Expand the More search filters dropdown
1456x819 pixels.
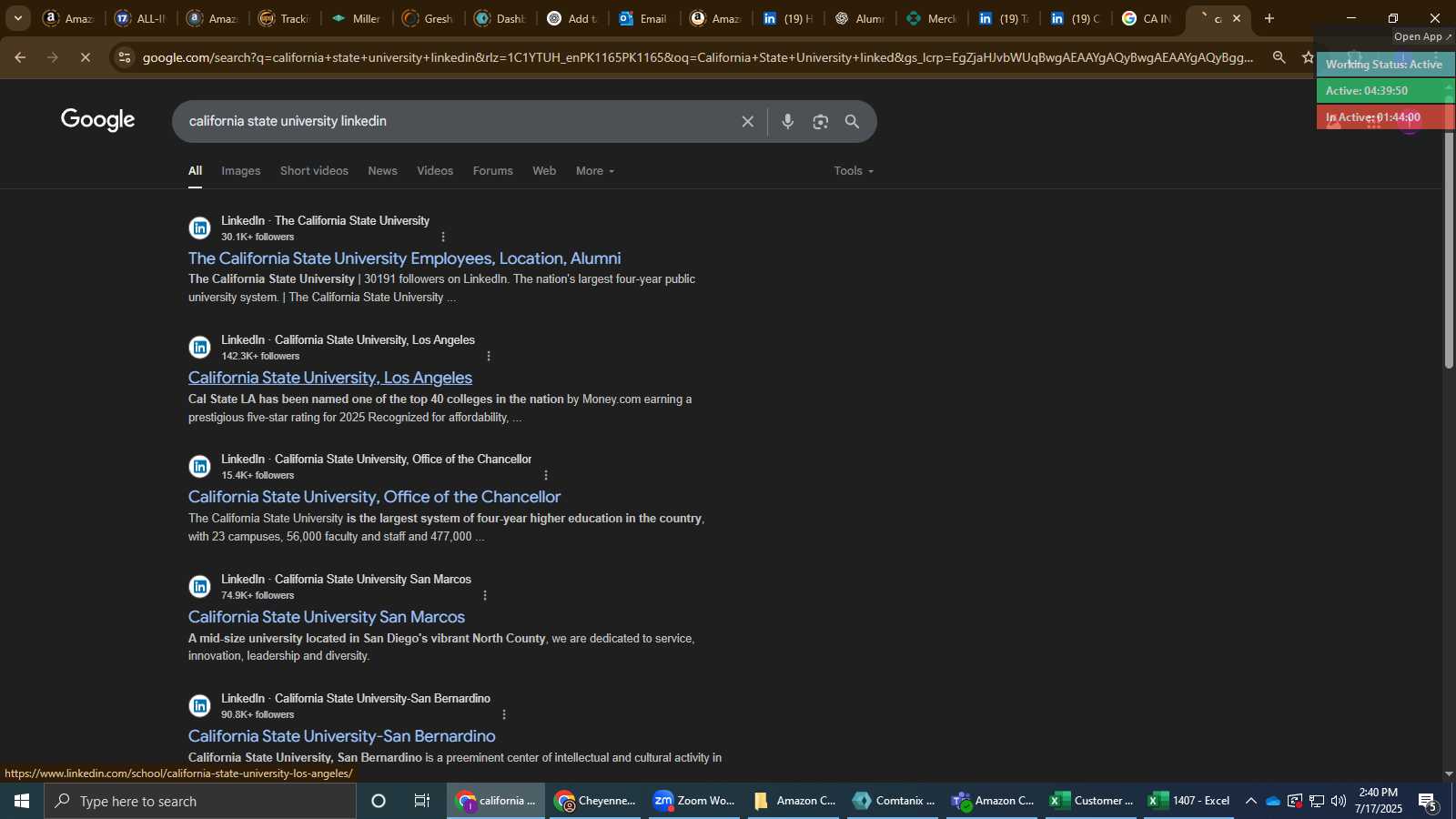[595, 171]
